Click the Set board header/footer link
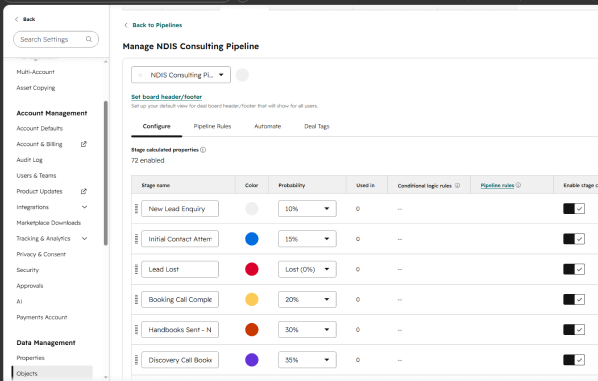Viewport: 598px width, 381px height. click(x=166, y=97)
